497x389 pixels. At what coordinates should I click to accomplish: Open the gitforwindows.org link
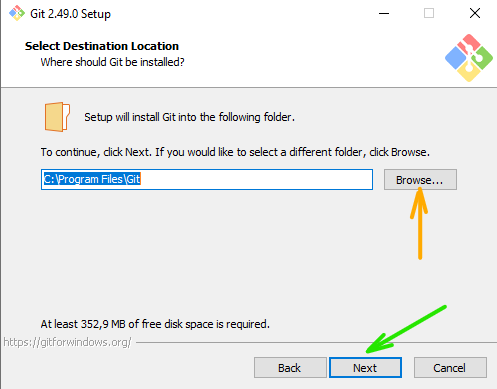pos(67,342)
